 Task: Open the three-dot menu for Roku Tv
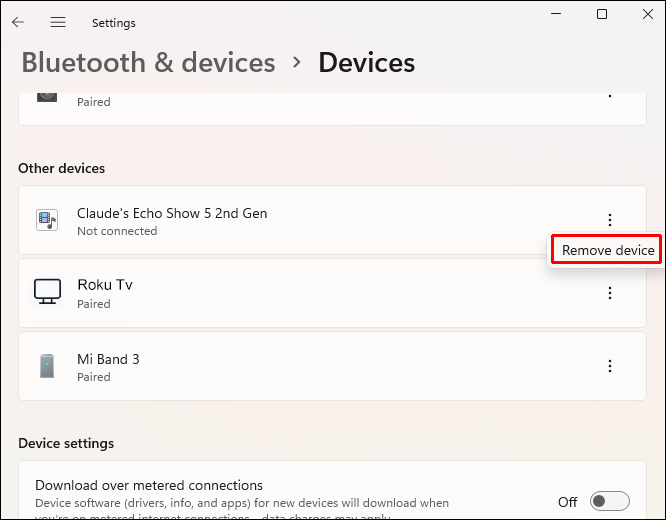(x=610, y=293)
